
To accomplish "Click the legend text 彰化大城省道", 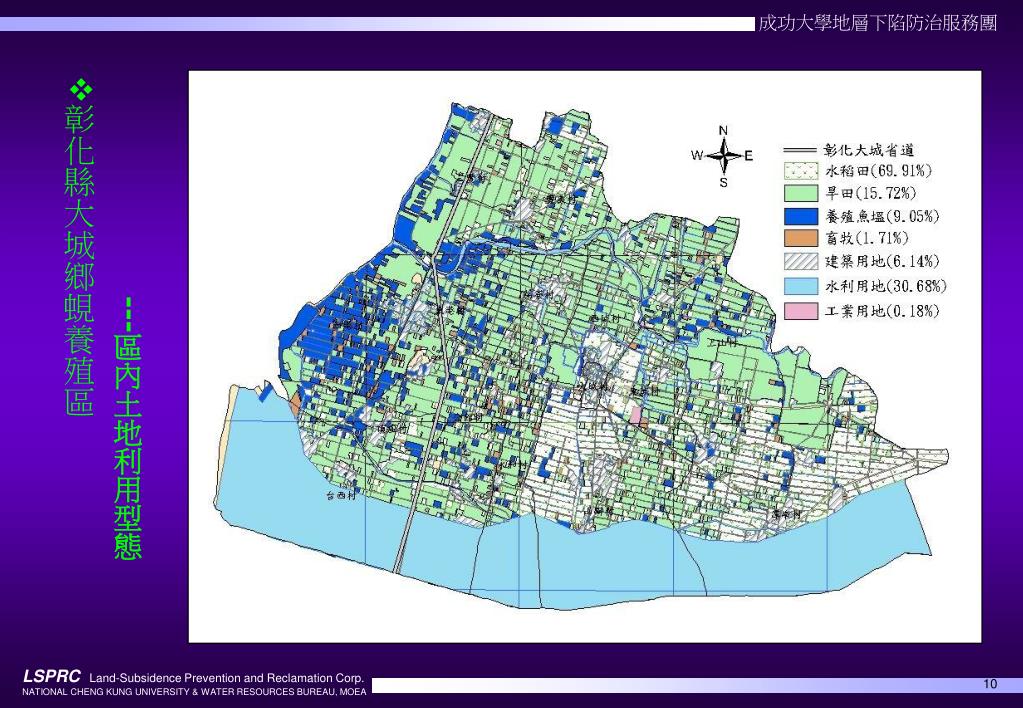I will (x=869, y=151).
